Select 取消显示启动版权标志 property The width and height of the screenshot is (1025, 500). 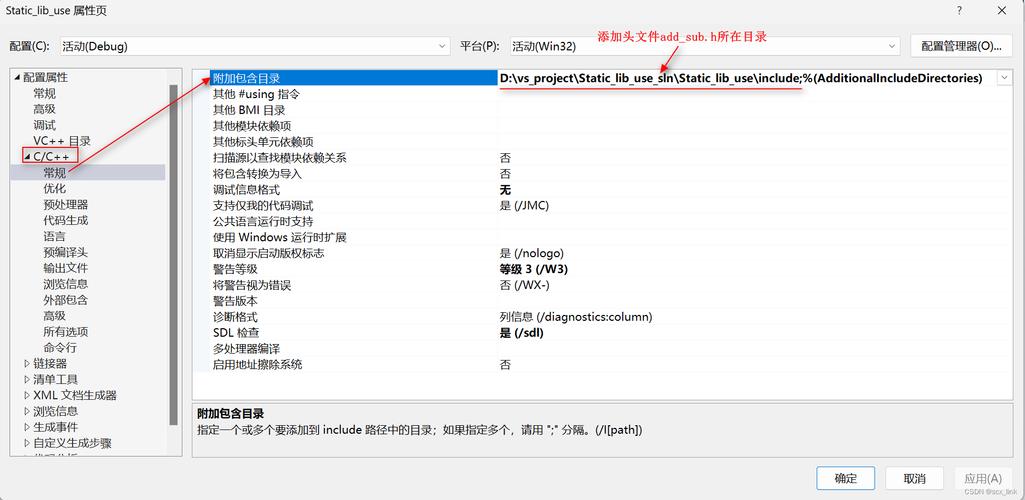268,253
